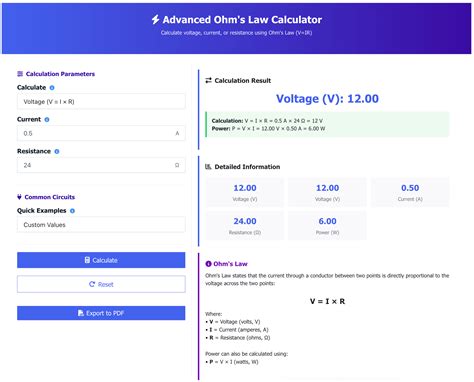
Task: Click the P = V × I (watts, W) line
Action: tap(232, 362)
